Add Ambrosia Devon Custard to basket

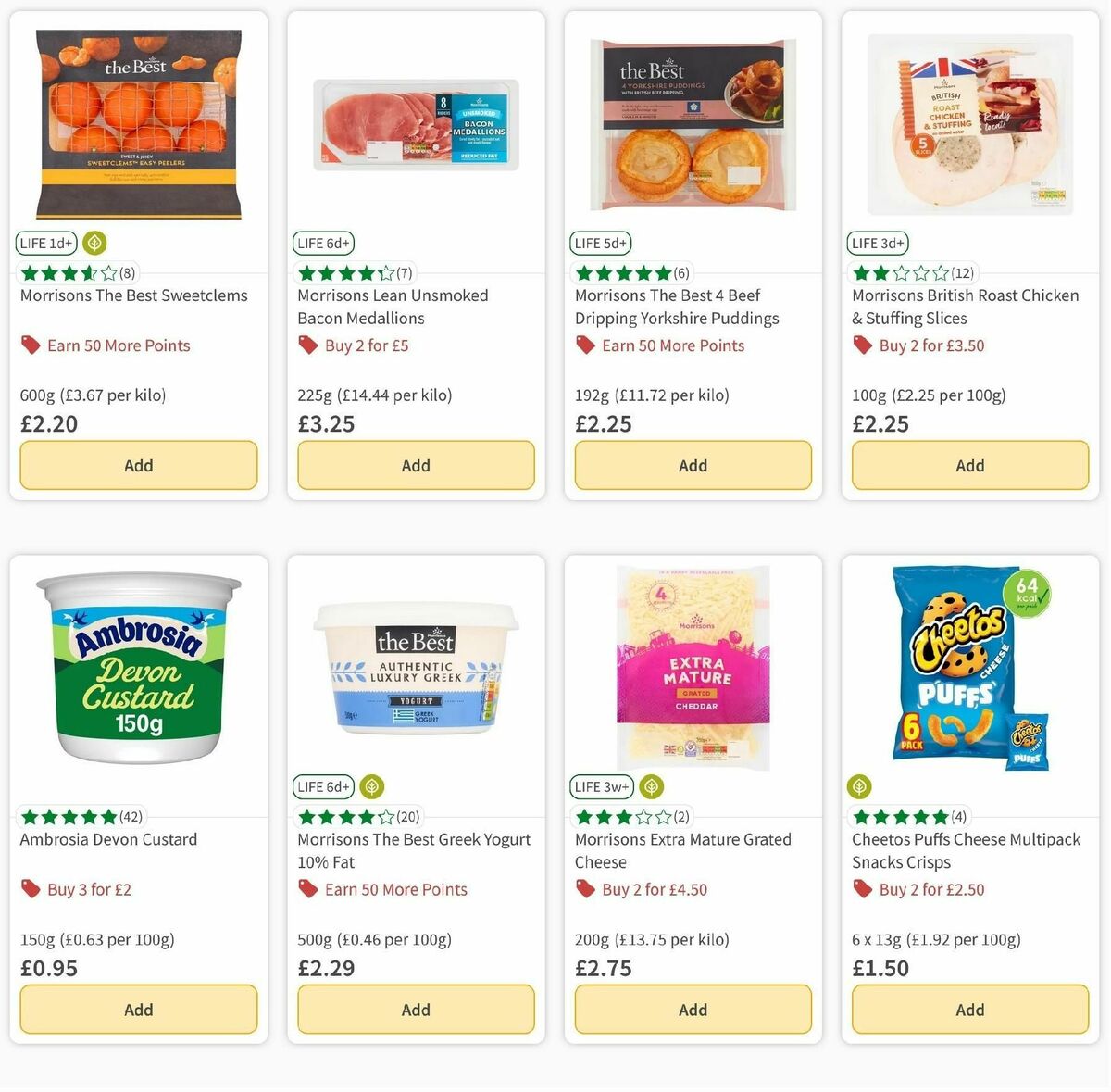(138, 1009)
